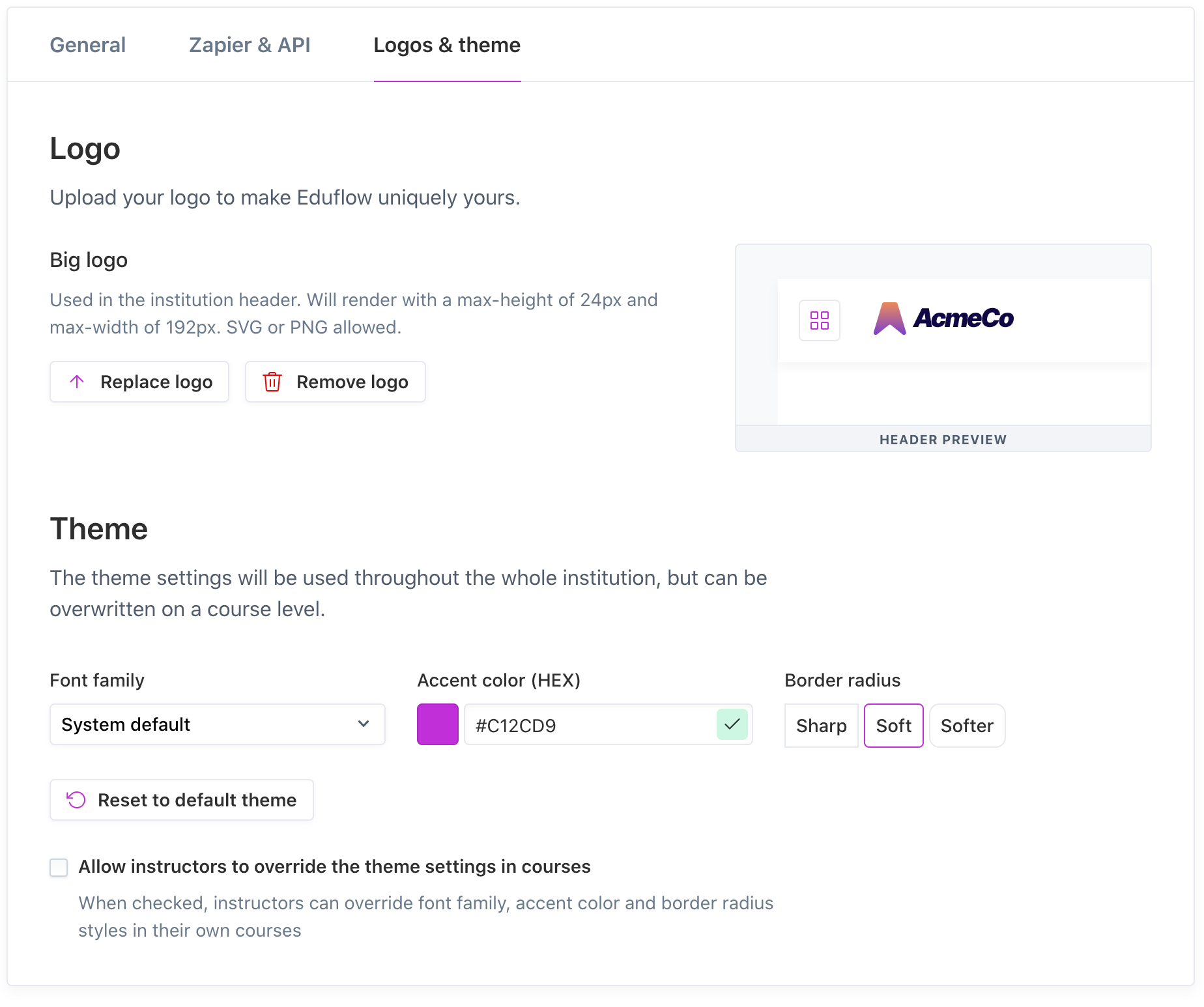Select the Logos & theme tab
Viewport: 1204px width, 1007px height.
447,45
